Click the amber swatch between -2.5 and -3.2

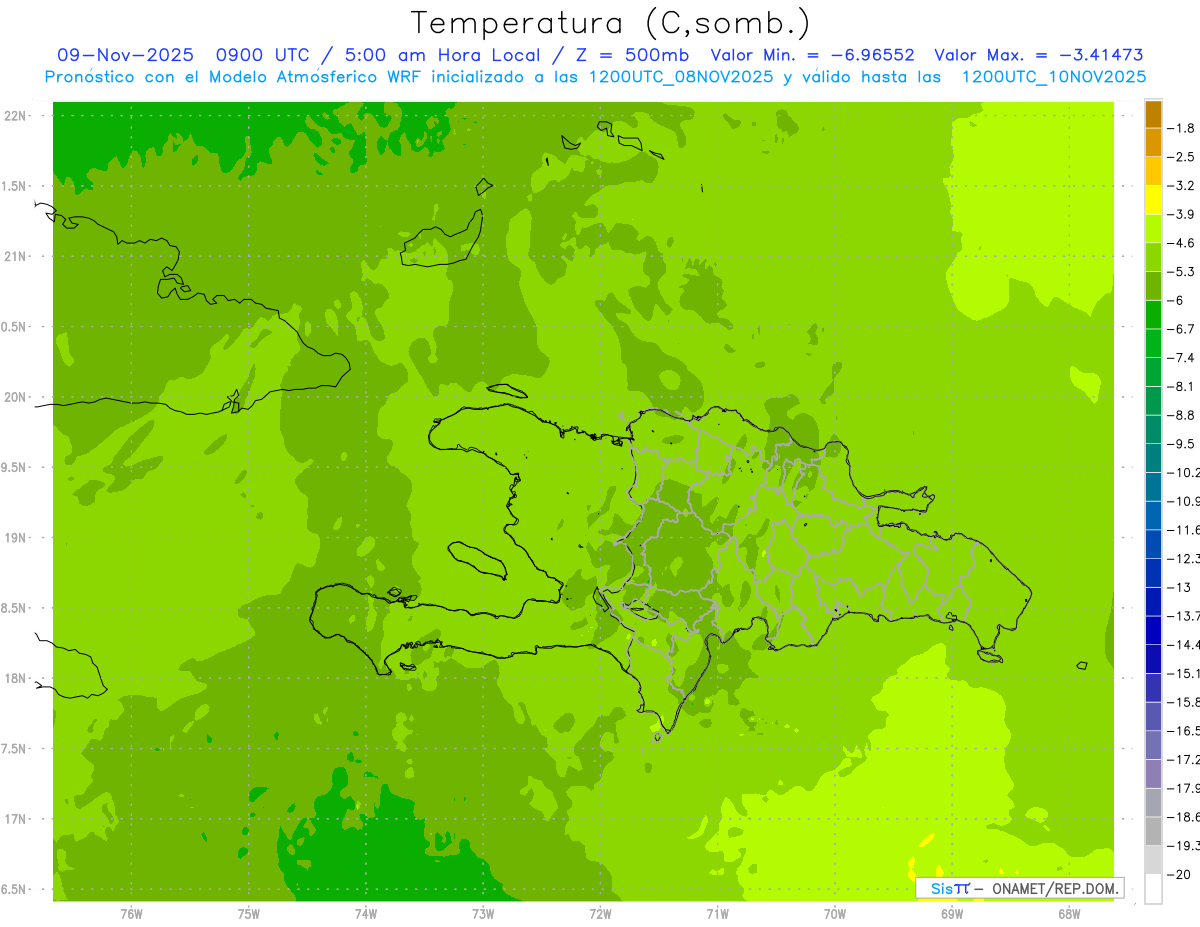point(1153,171)
